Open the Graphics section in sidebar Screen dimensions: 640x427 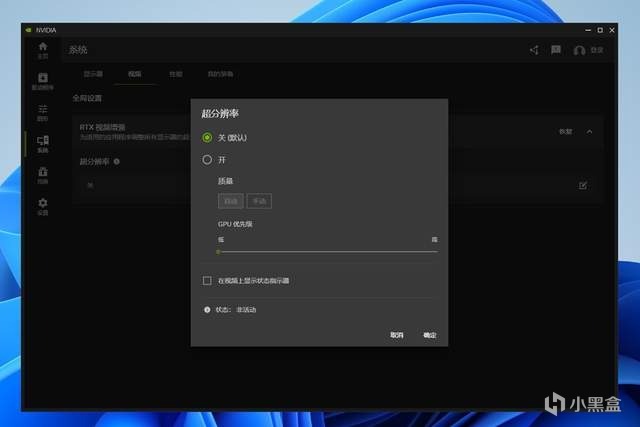click(43, 113)
